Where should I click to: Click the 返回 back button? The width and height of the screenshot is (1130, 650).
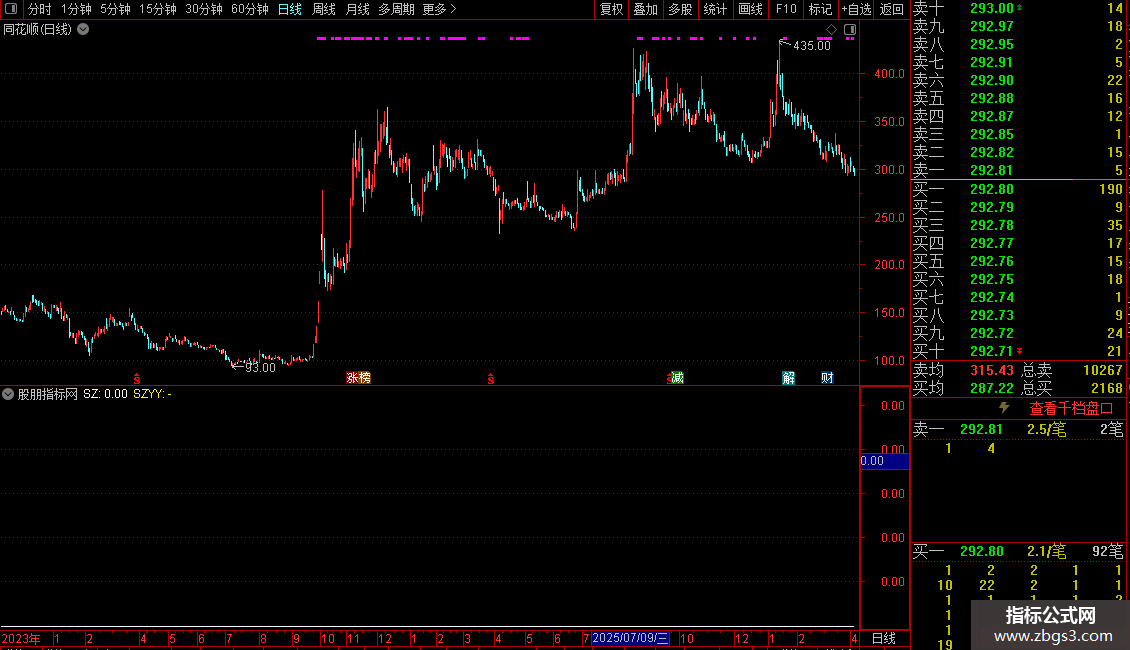tap(891, 9)
